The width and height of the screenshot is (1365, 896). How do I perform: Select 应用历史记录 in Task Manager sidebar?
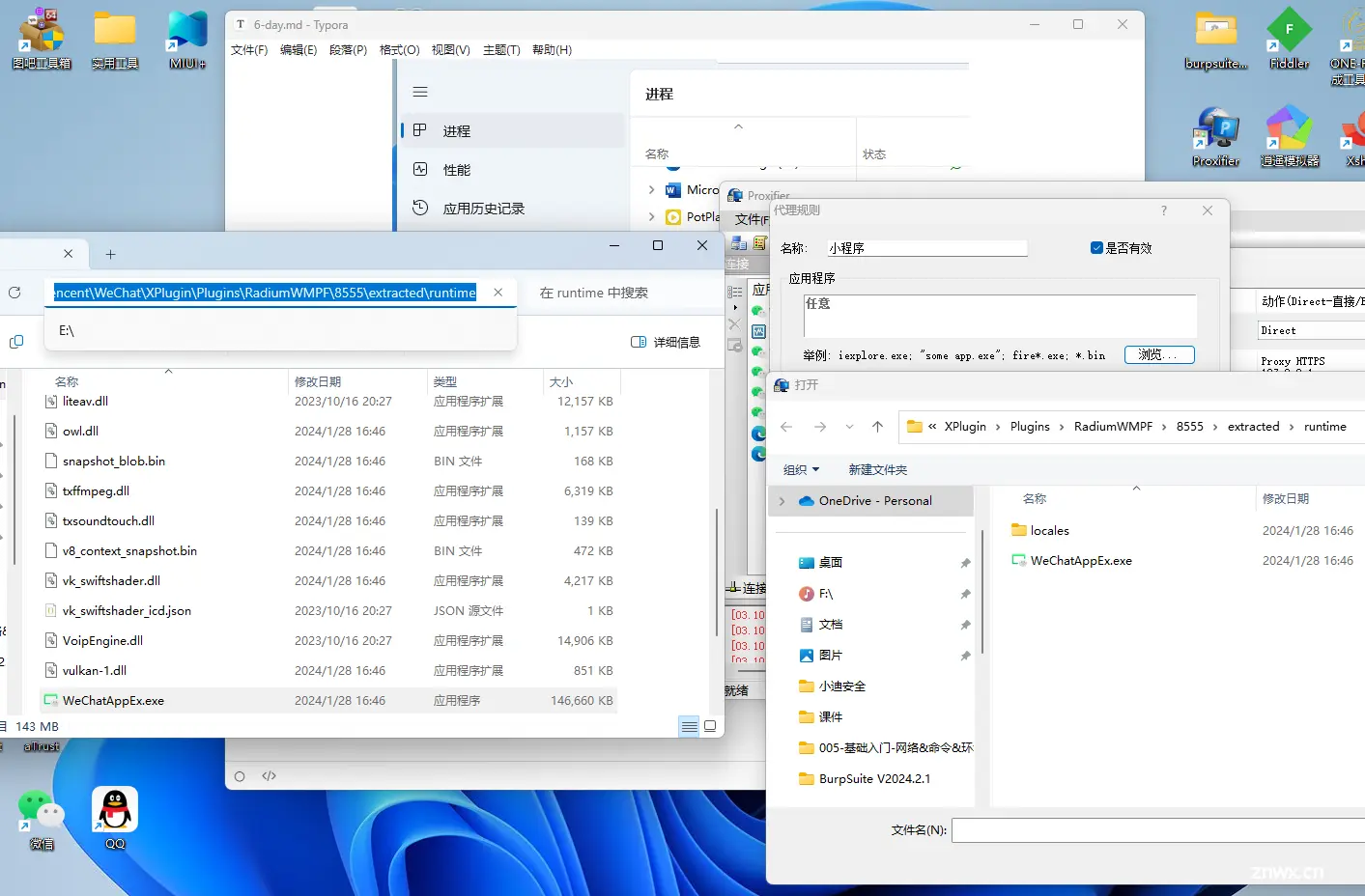click(x=513, y=208)
